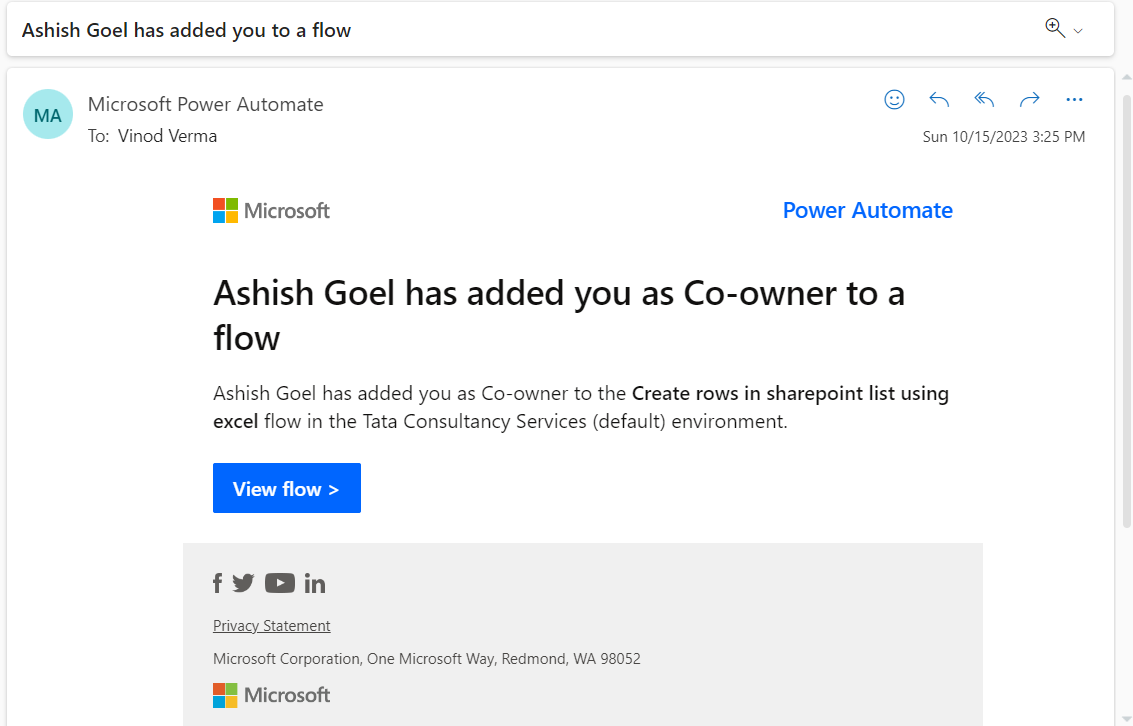The height and width of the screenshot is (726, 1133).
Task: Select the sender avatar MA
Action: tap(47, 114)
